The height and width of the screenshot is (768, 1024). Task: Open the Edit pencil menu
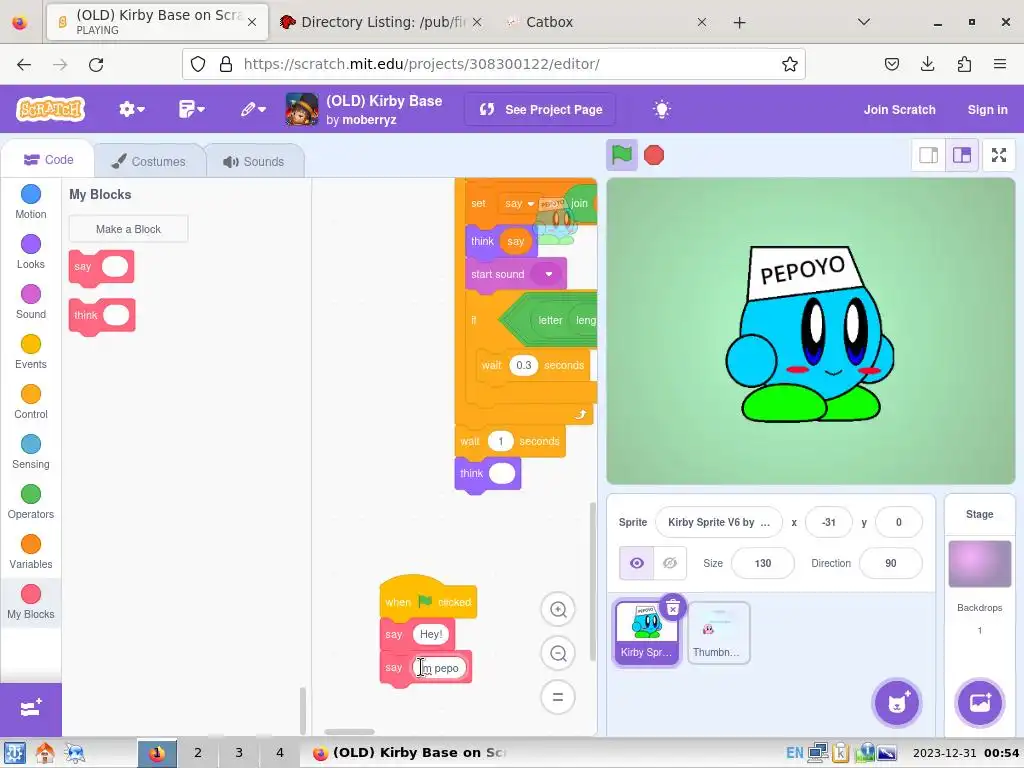pos(253,109)
